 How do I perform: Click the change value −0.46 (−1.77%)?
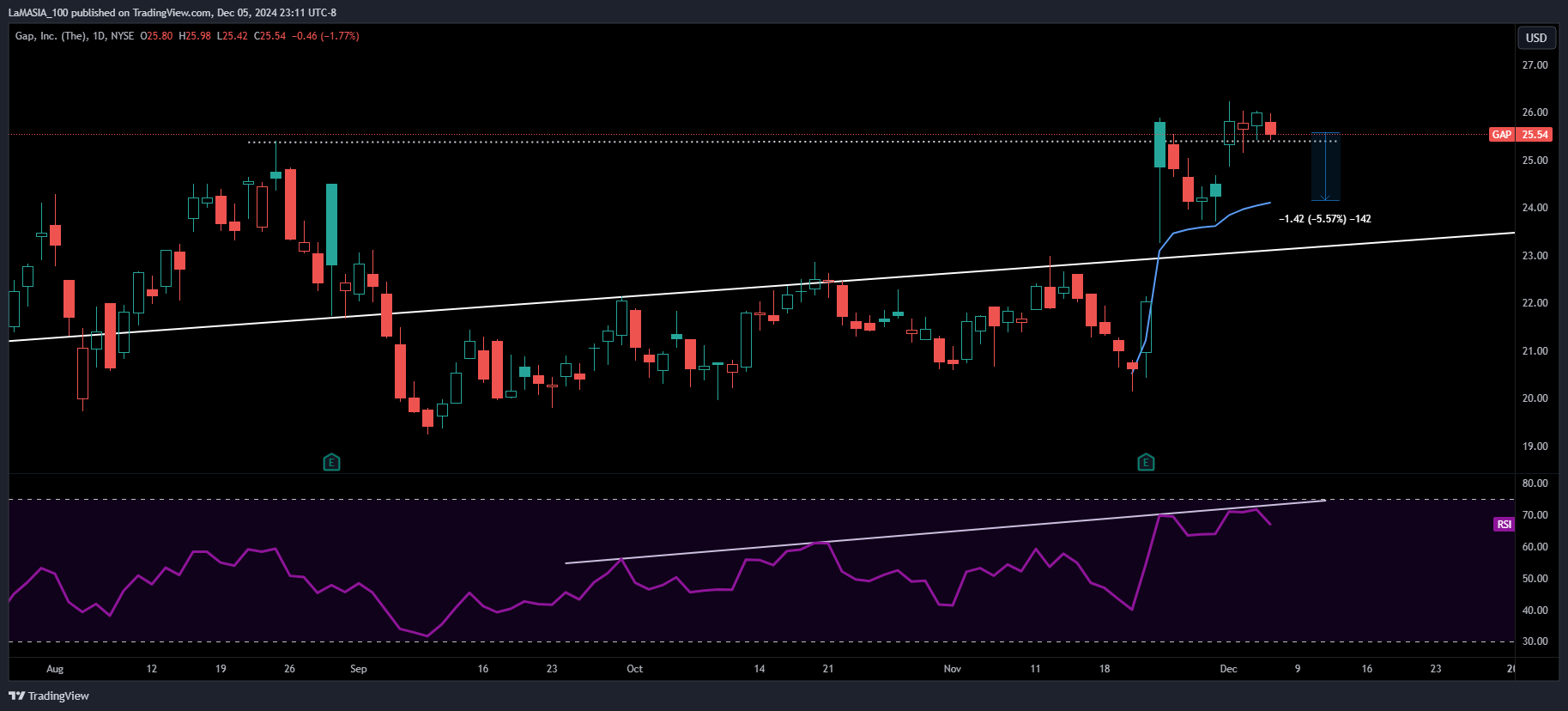coord(325,36)
